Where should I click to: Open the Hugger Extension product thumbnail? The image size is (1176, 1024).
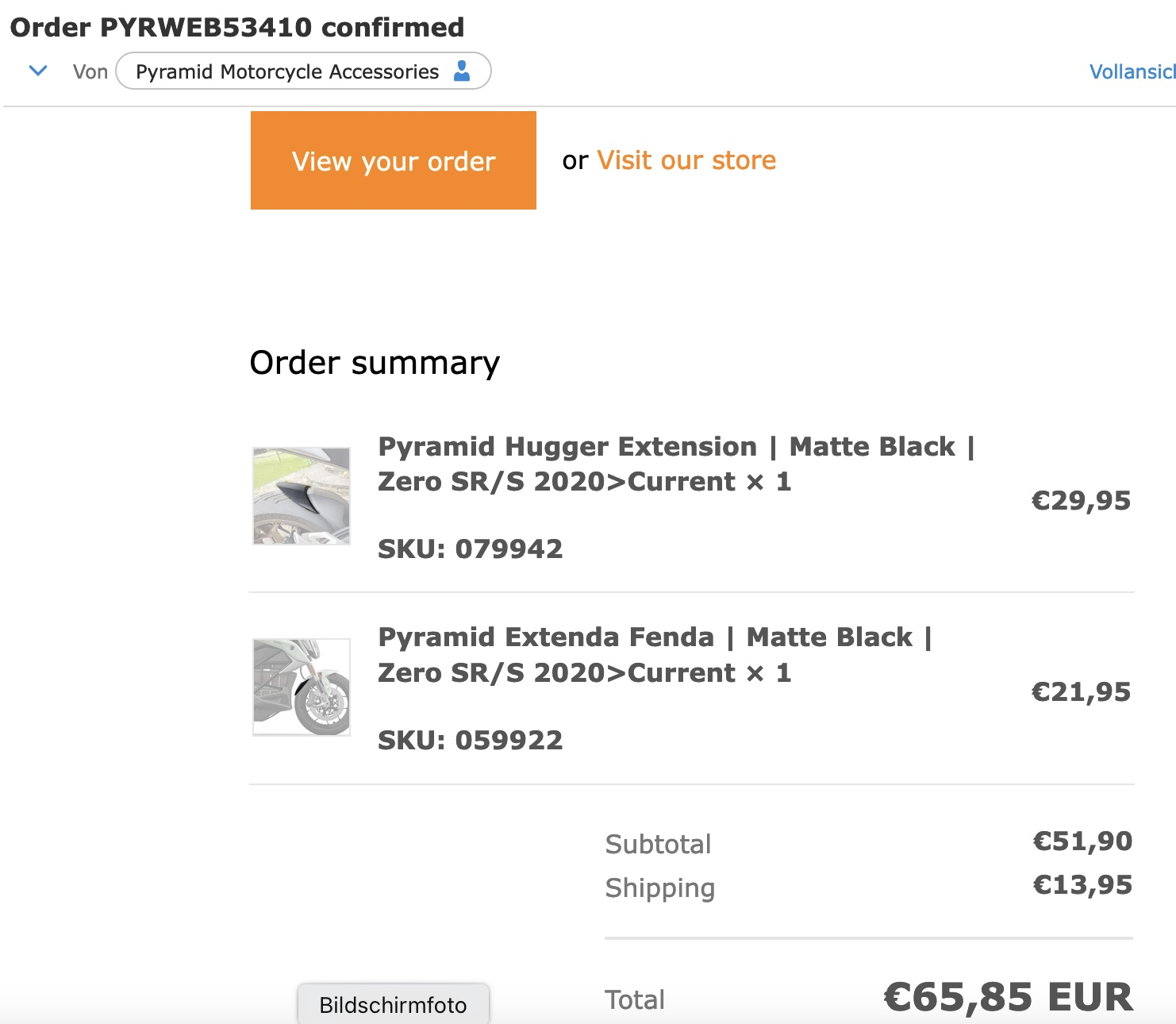[x=302, y=496]
